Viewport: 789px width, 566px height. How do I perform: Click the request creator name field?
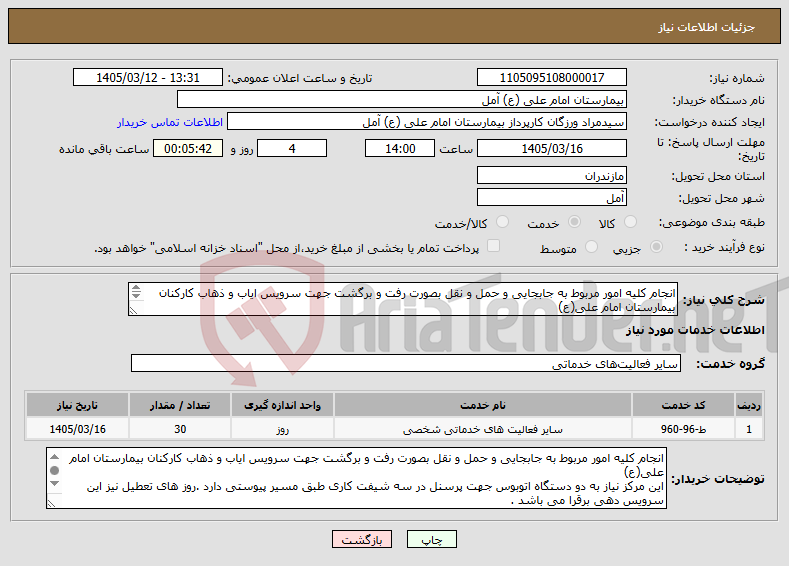click(427, 122)
